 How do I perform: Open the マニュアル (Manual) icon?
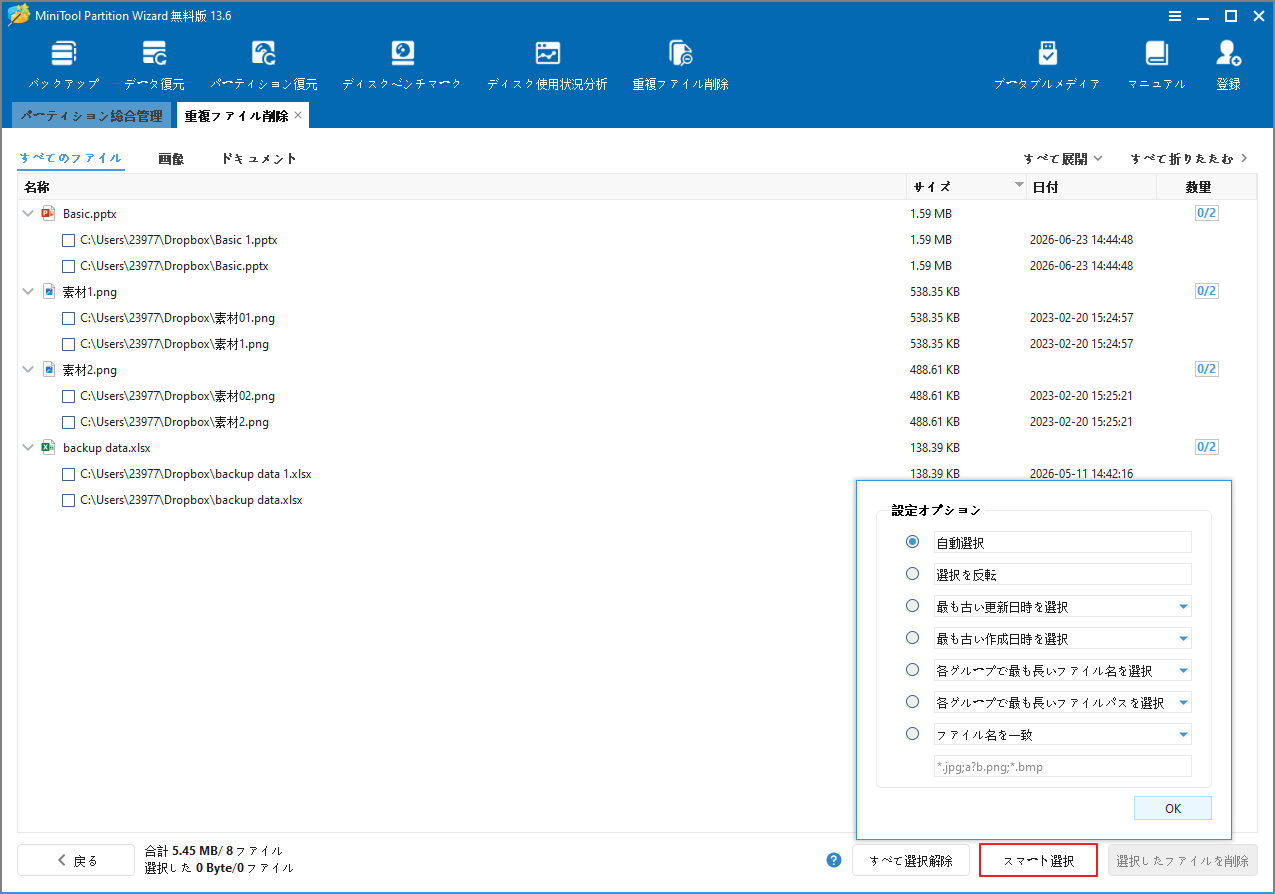tap(1156, 66)
